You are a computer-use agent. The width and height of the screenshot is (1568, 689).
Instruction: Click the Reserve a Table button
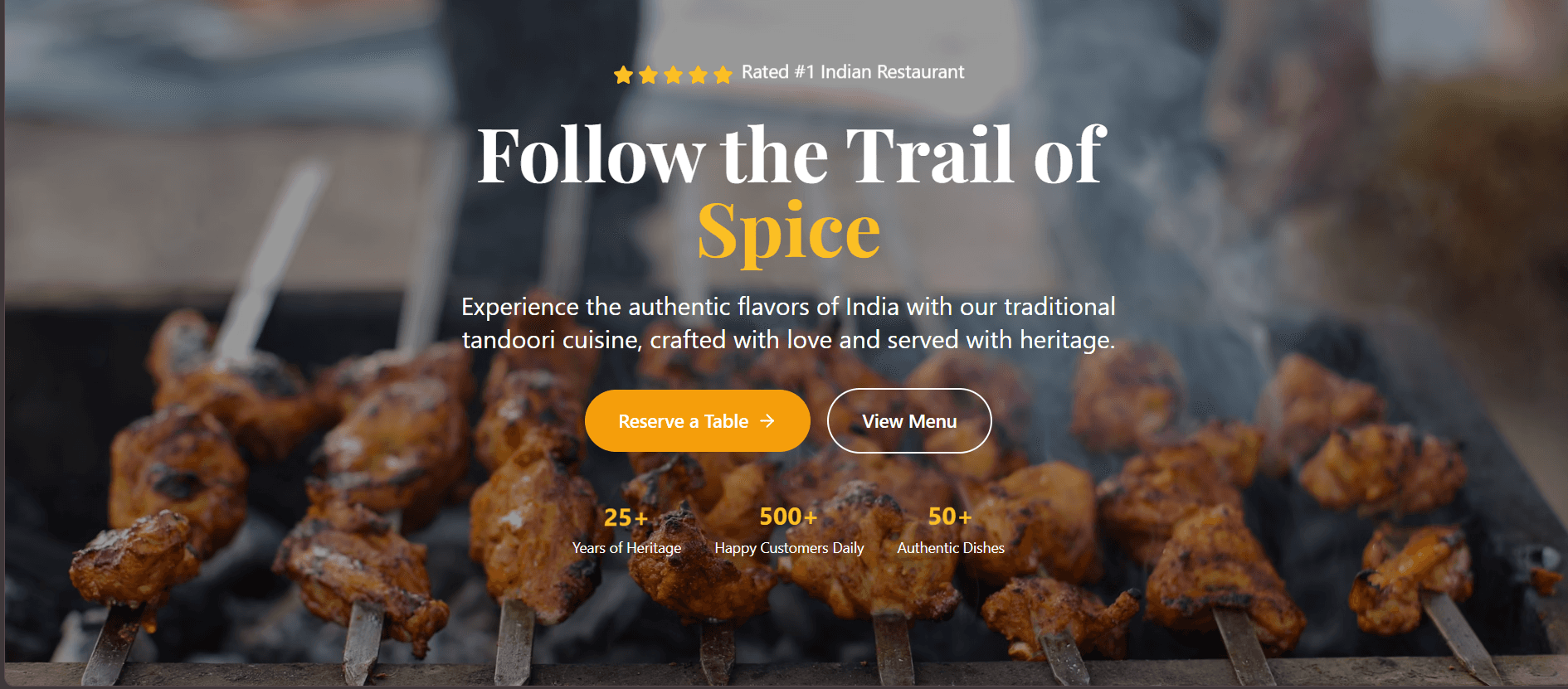point(698,421)
